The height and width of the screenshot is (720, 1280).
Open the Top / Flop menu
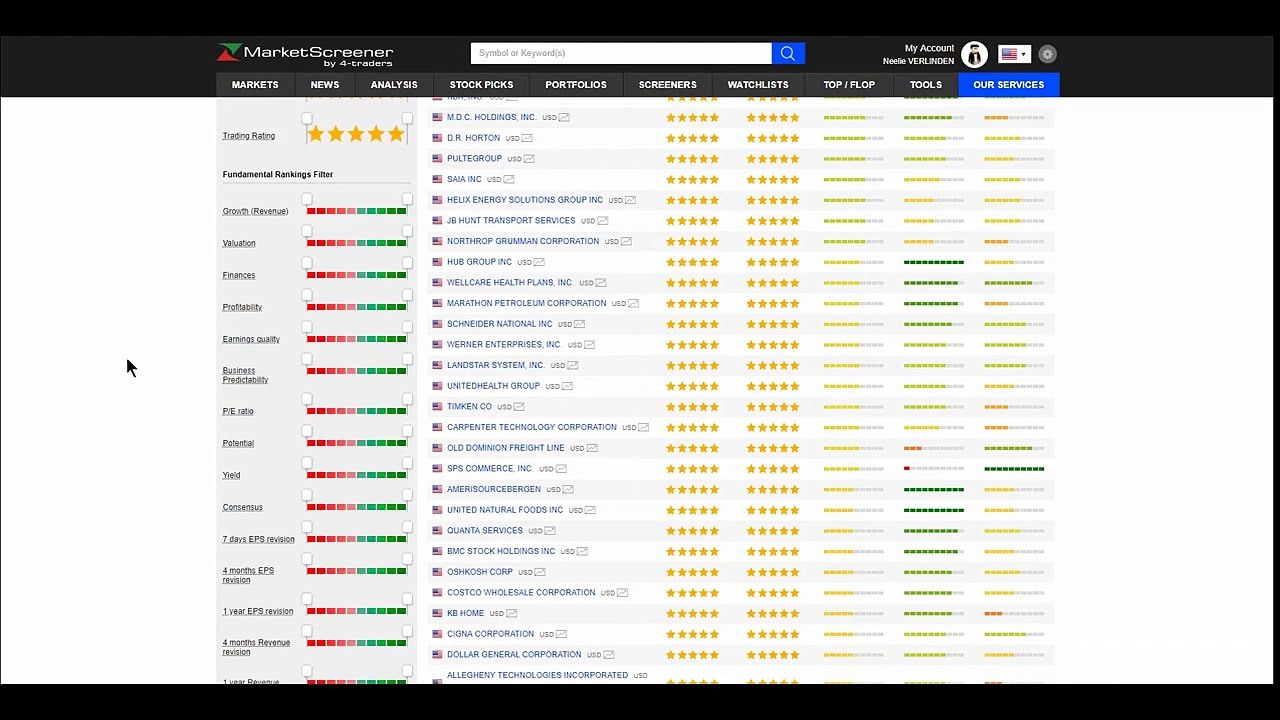pos(849,85)
